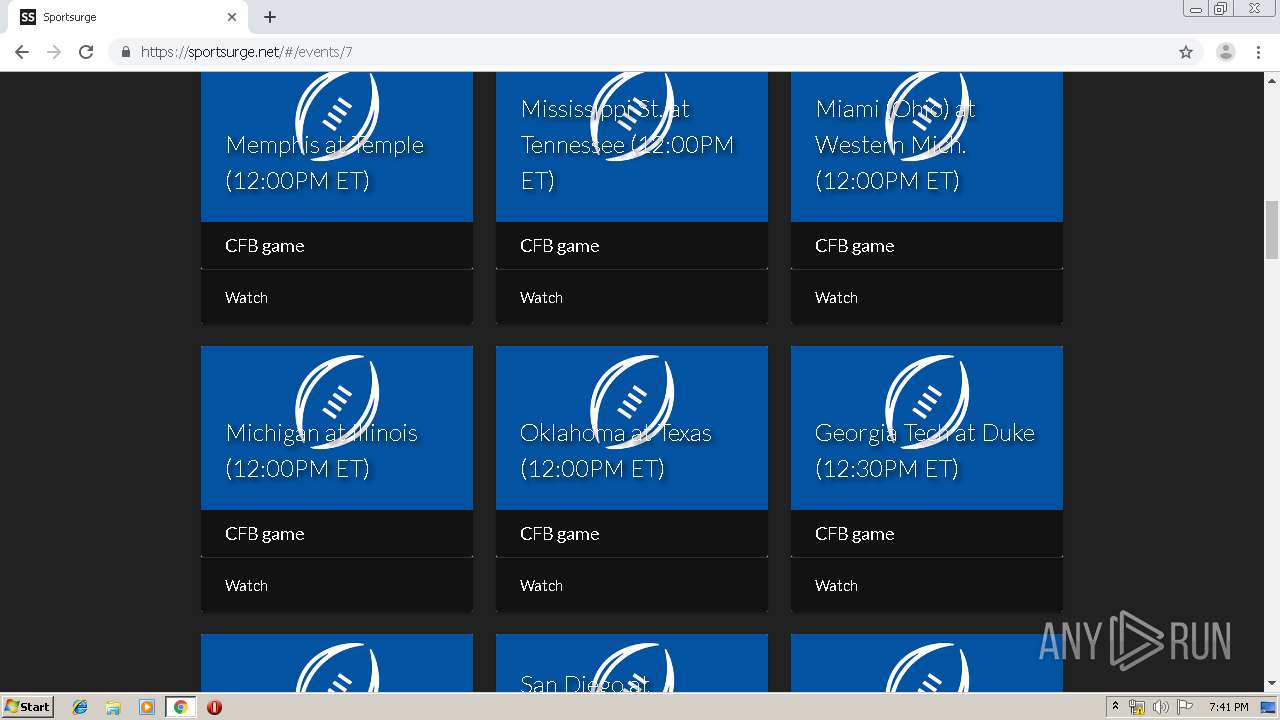Open Mississippi St. at Tennessee card title
Image resolution: width=1280 pixels, height=720 pixels.
point(627,145)
